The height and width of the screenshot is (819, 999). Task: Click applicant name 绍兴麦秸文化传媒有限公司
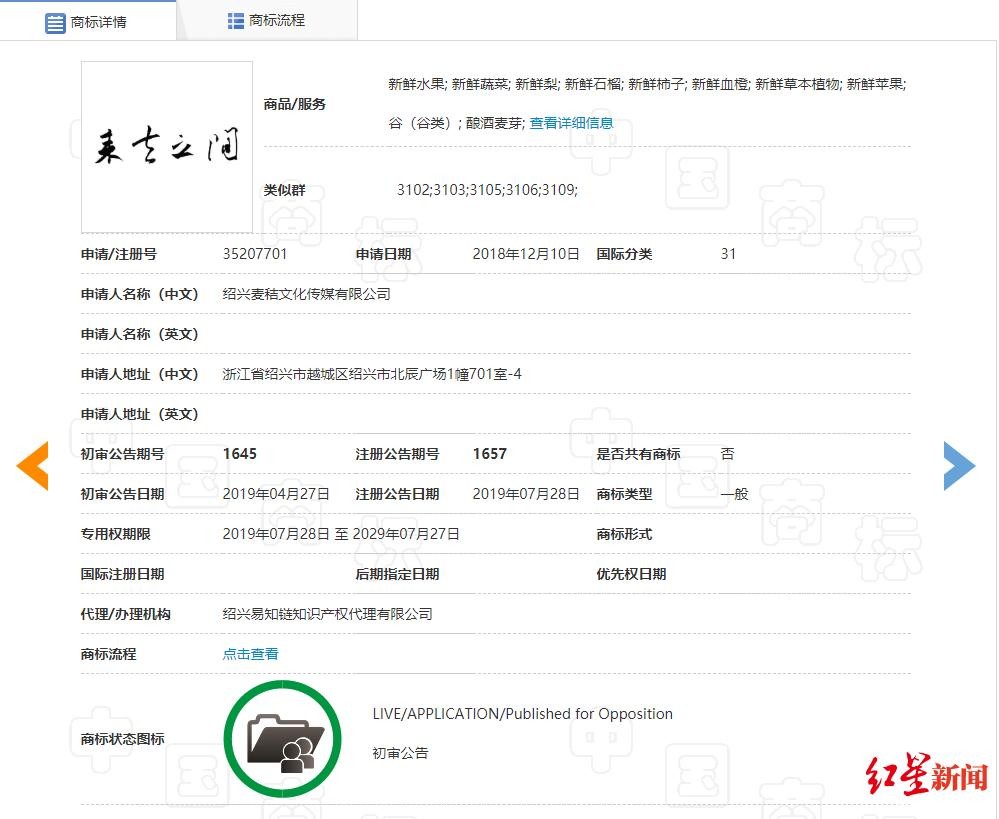click(x=306, y=294)
